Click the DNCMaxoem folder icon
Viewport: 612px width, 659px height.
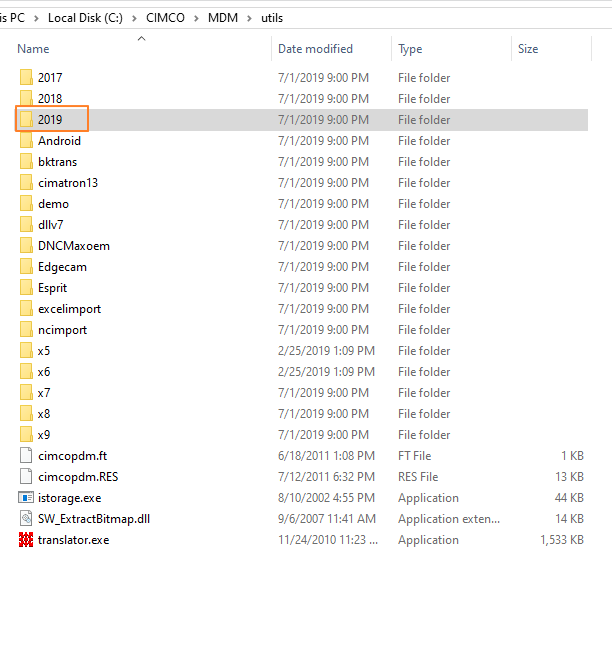click(26, 245)
